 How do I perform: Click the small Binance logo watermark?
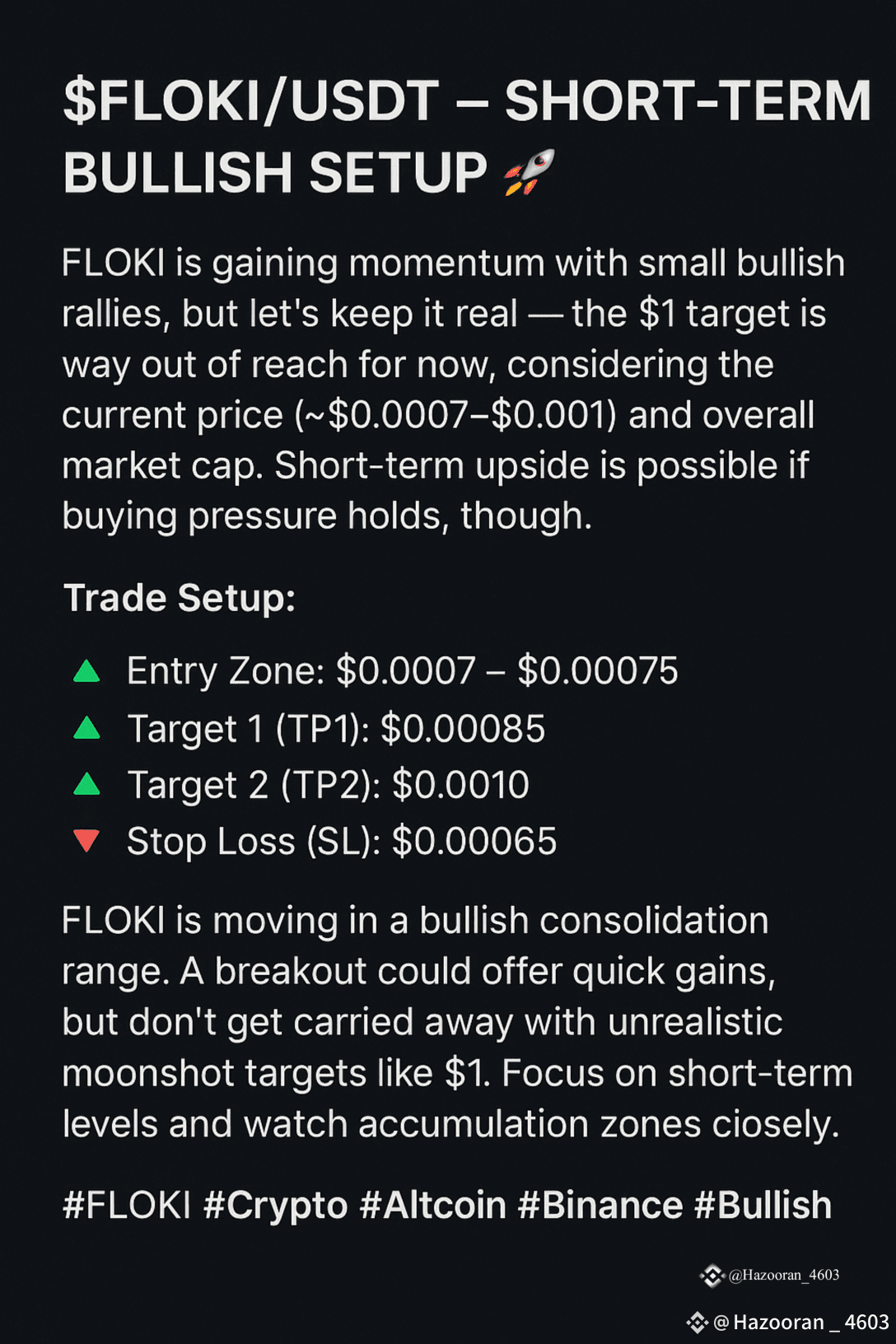pyautogui.click(x=712, y=1276)
